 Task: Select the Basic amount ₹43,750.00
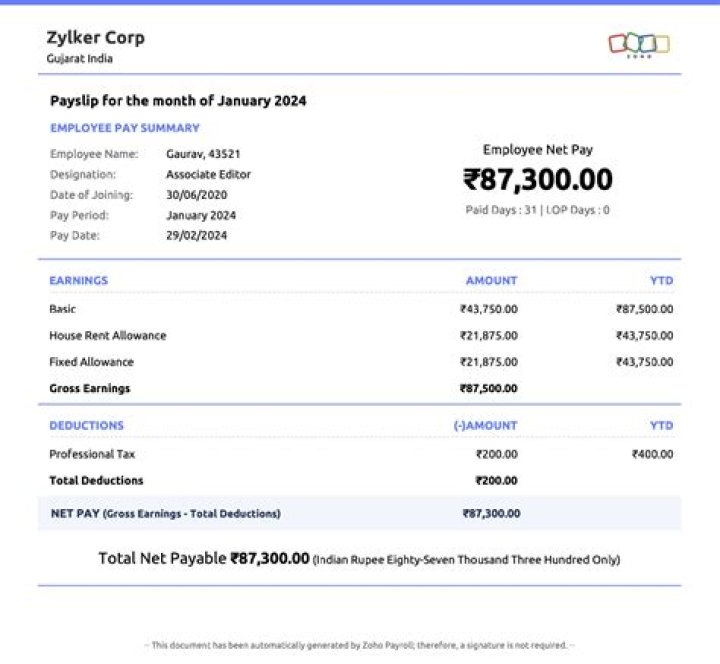pos(488,310)
